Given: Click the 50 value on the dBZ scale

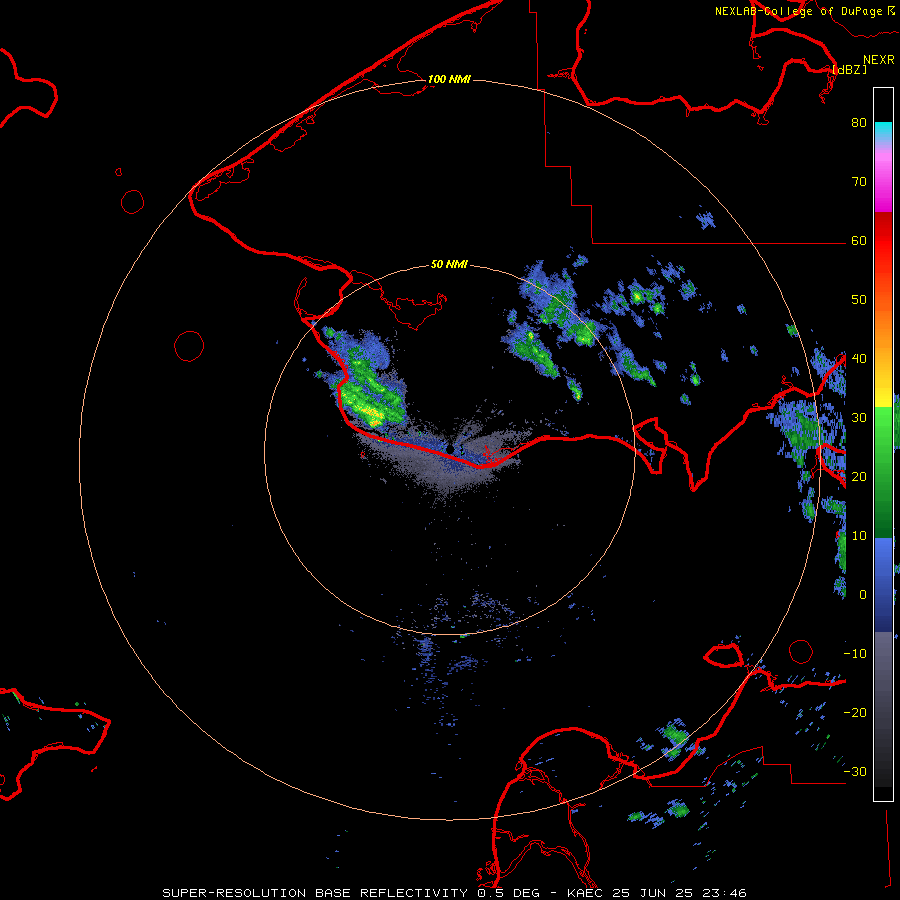Looking at the screenshot, I should coord(859,300).
